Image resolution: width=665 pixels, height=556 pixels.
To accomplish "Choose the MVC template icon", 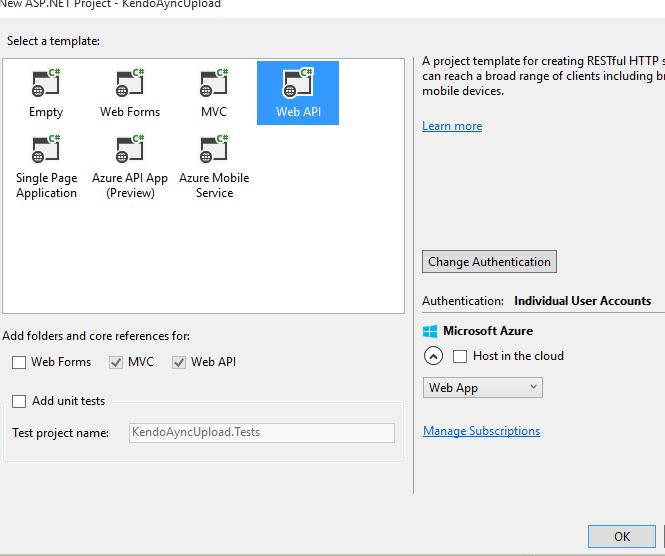I will pos(214,83).
